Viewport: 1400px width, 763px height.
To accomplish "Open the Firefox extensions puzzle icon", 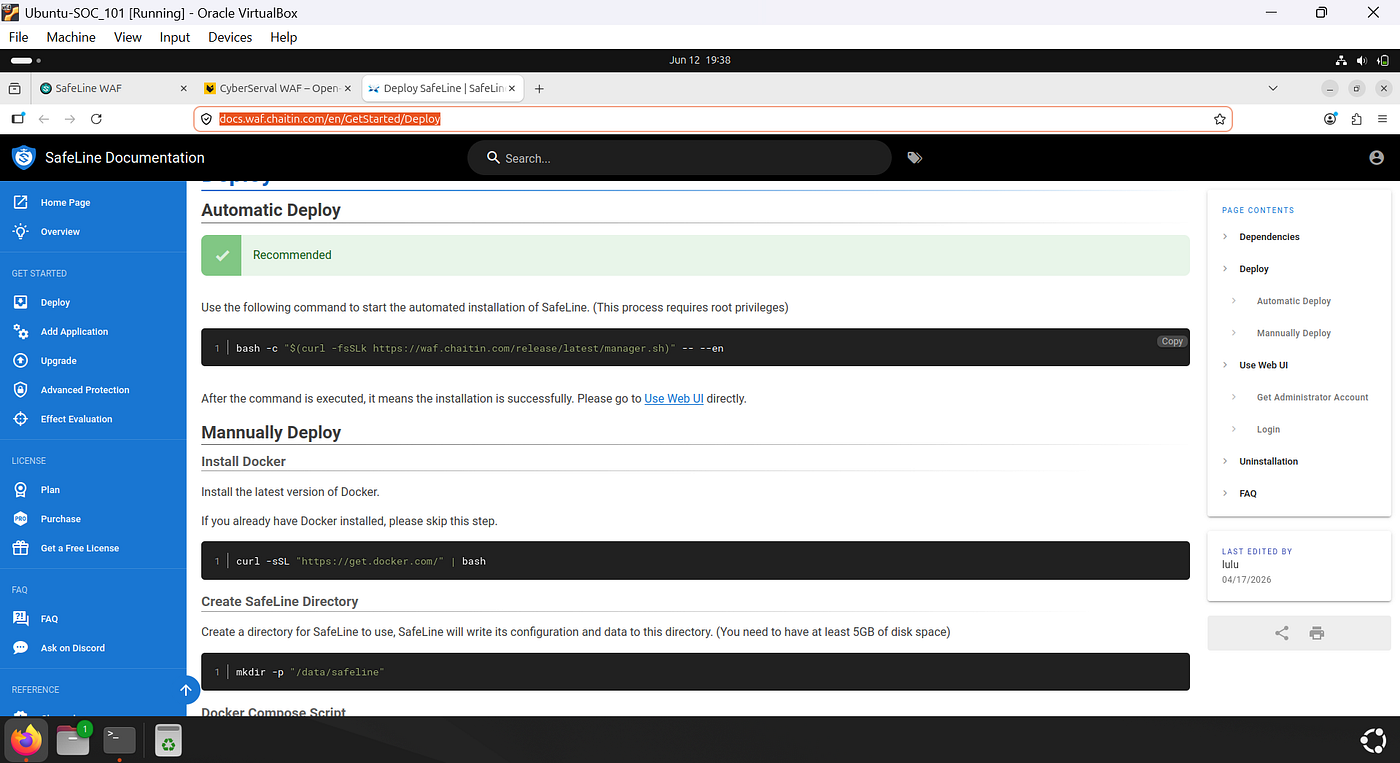I will [x=1356, y=119].
